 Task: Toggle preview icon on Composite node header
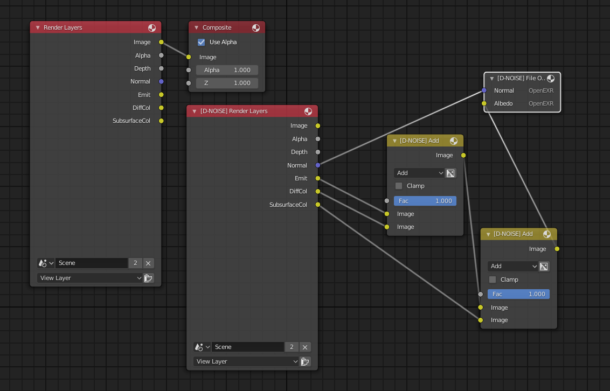(256, 28)
